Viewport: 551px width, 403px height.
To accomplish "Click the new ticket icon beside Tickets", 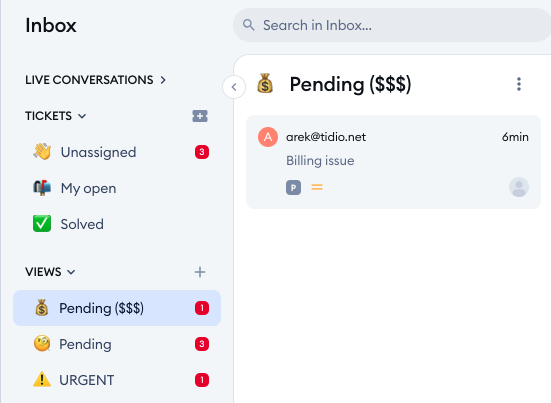I will click(200, 116).
